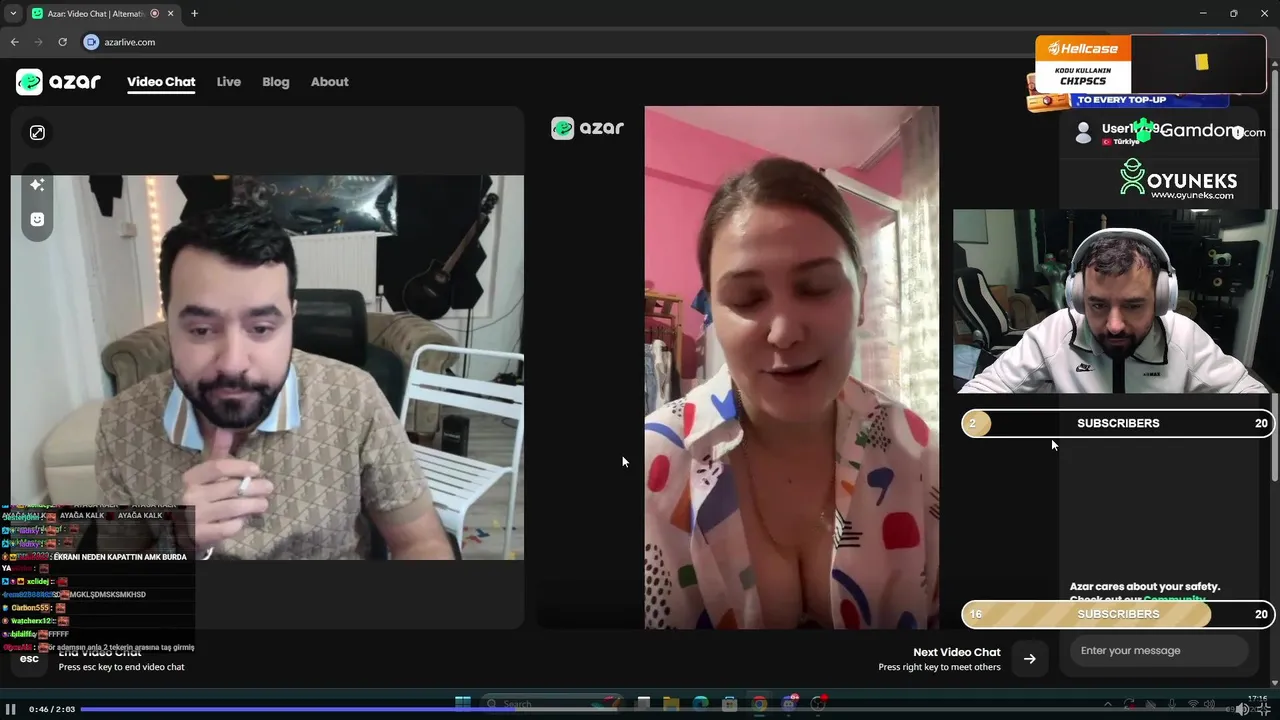Open the About tab

click(329, 82)
